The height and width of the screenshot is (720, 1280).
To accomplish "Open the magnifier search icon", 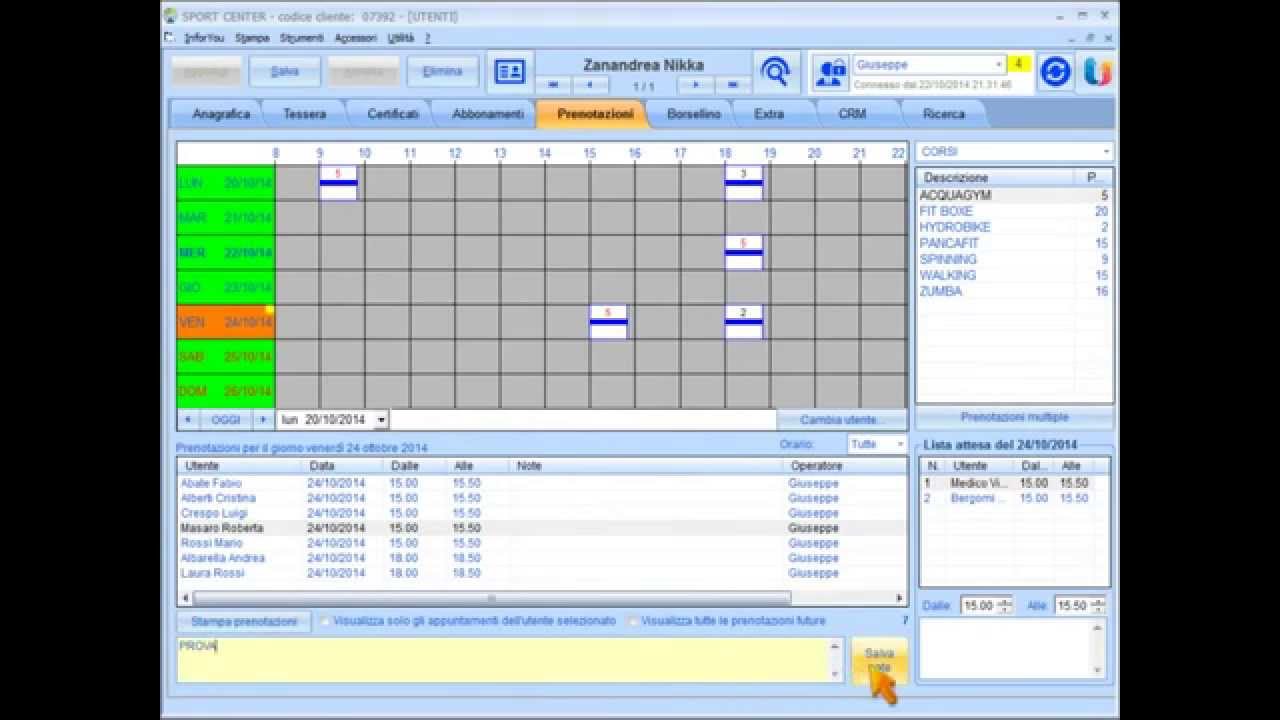I will [x=776, y=71].
